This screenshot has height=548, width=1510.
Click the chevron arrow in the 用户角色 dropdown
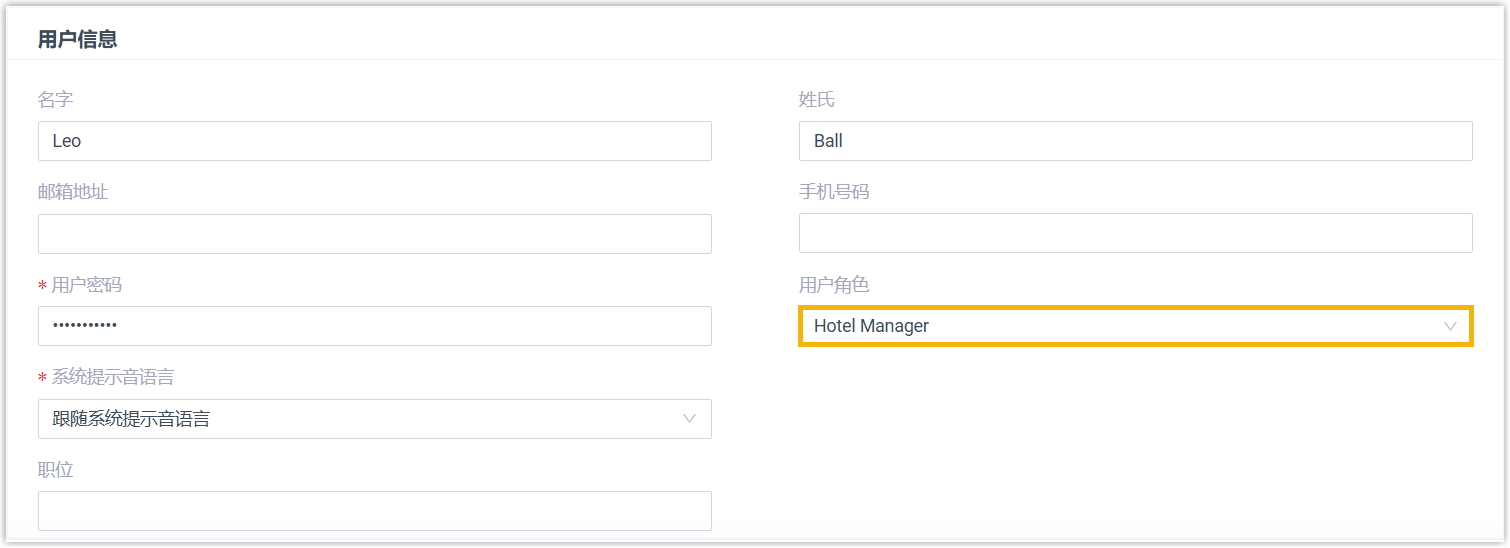point(1450,327)
